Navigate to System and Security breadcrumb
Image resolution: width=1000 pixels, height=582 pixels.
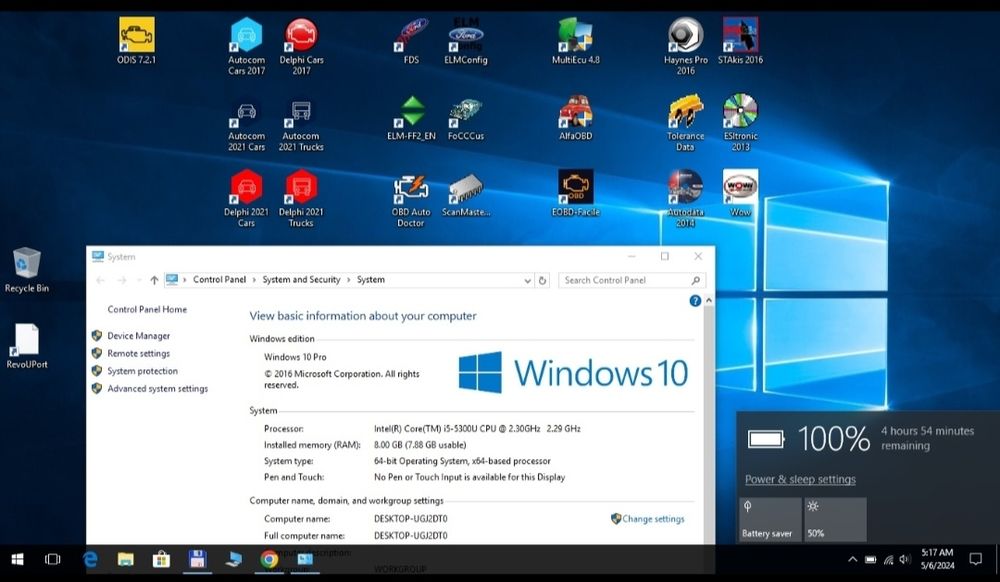(x=301, y=280)
